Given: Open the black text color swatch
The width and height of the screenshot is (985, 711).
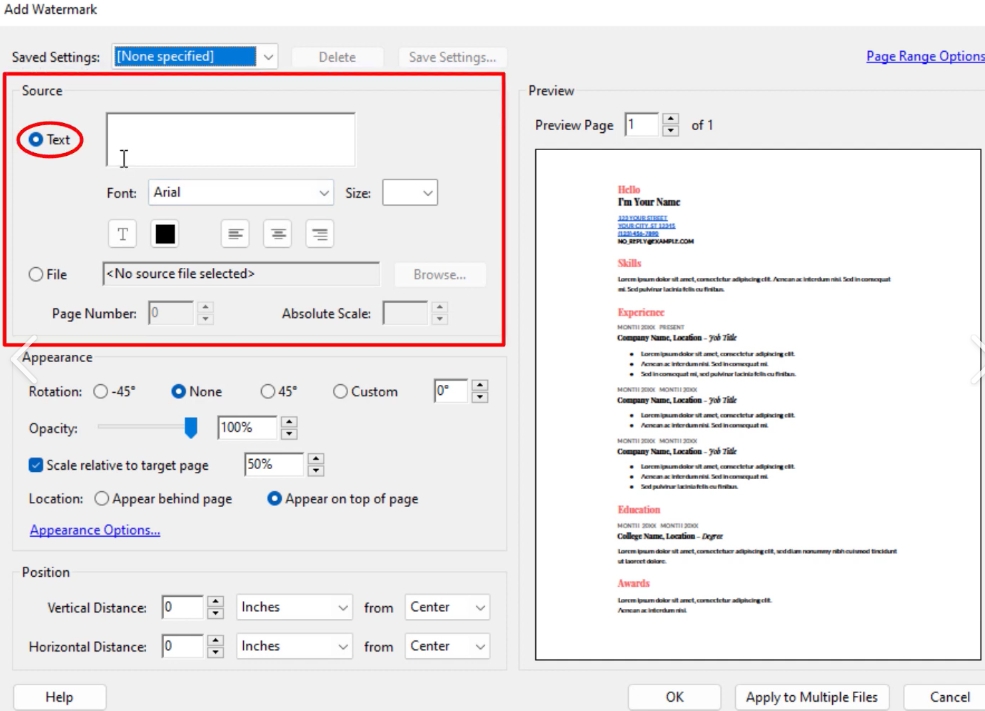Looking at the screenshot, I should (165, 234).
